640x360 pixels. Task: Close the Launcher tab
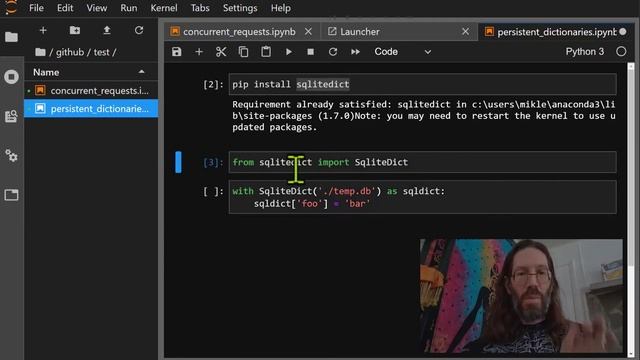465,31
